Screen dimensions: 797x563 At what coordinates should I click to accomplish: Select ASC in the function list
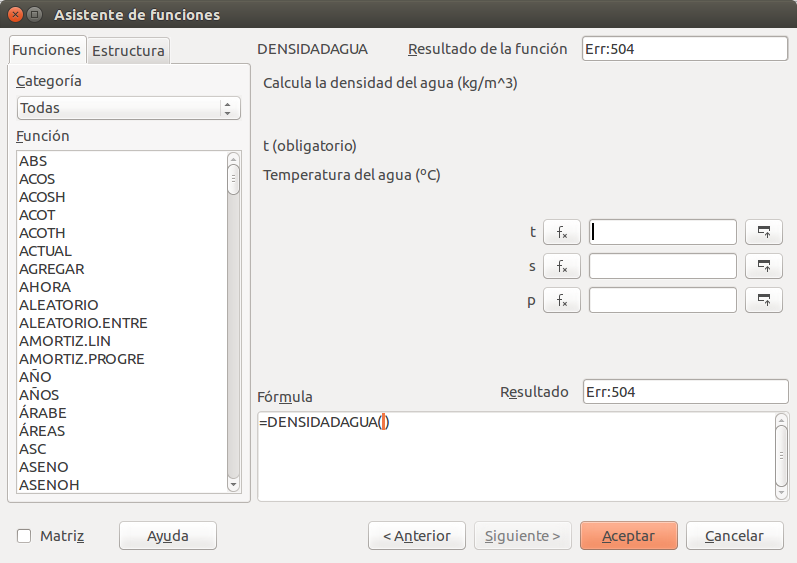coord(122,449)
